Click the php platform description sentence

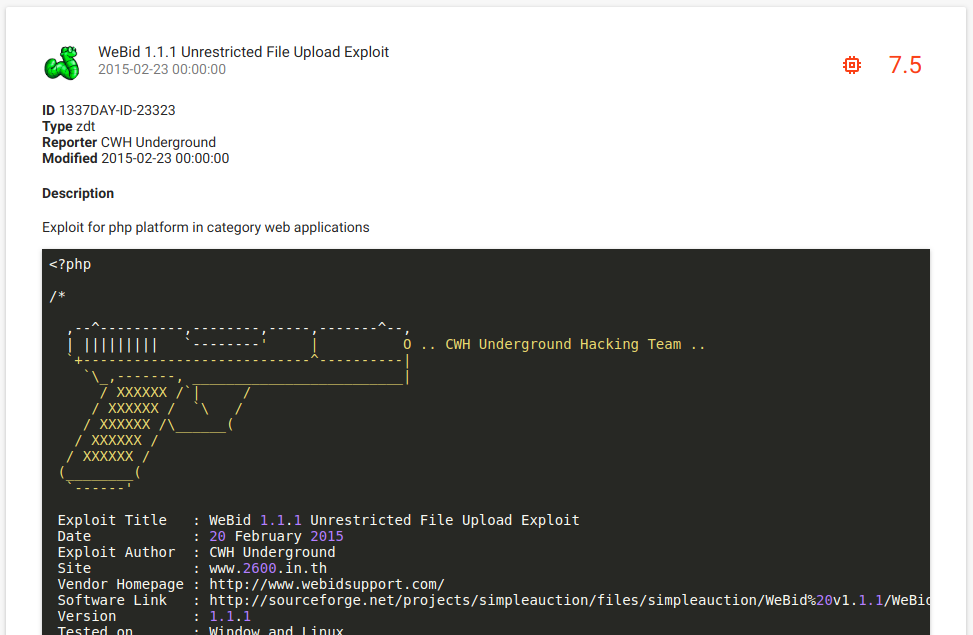point(205,227)
